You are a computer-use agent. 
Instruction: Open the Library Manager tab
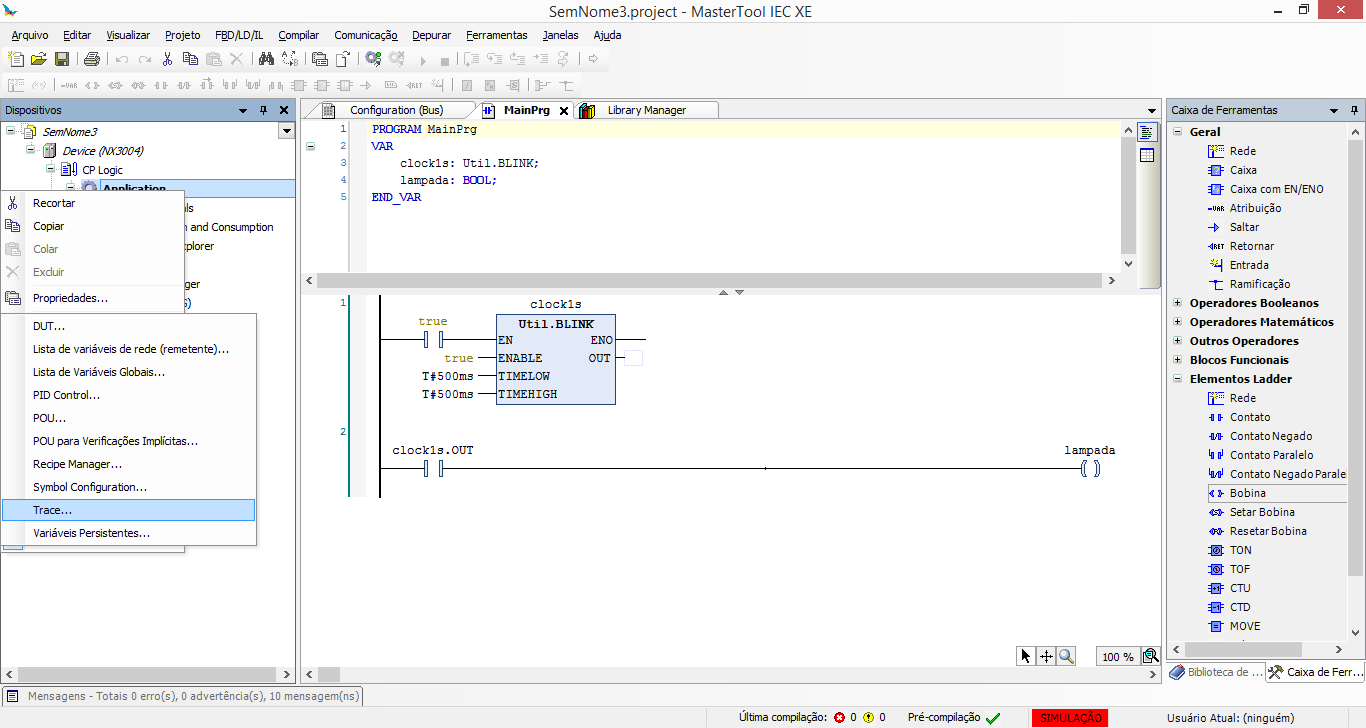tap(646, 110)
